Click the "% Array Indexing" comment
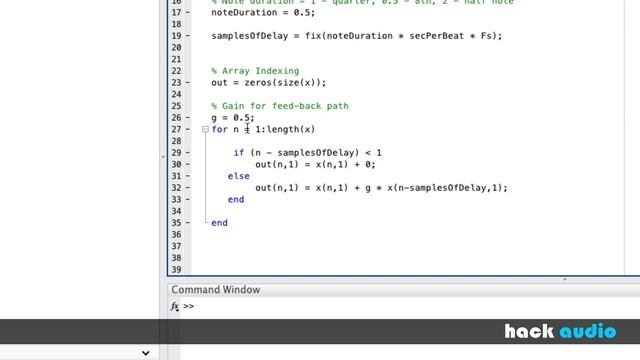The width and height of the screenshot is (640, 360). click(255, 71)
